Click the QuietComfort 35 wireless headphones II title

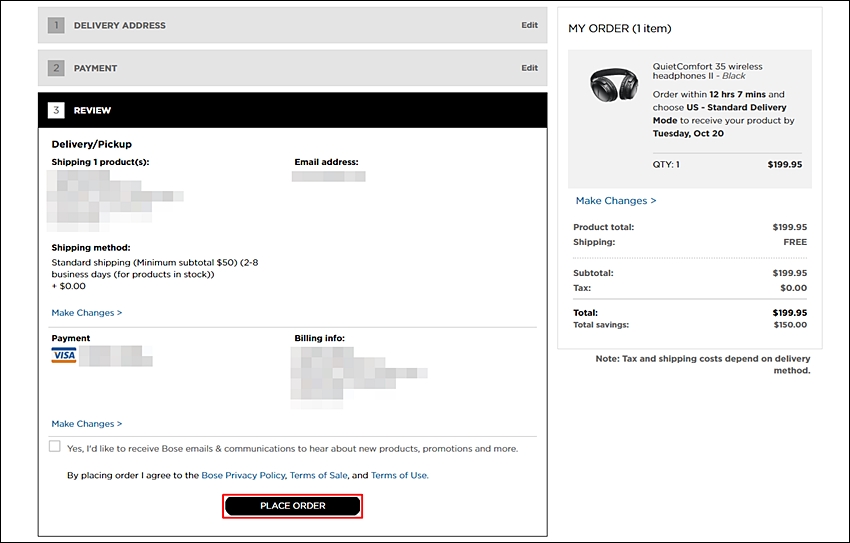(x=707, y=71)
